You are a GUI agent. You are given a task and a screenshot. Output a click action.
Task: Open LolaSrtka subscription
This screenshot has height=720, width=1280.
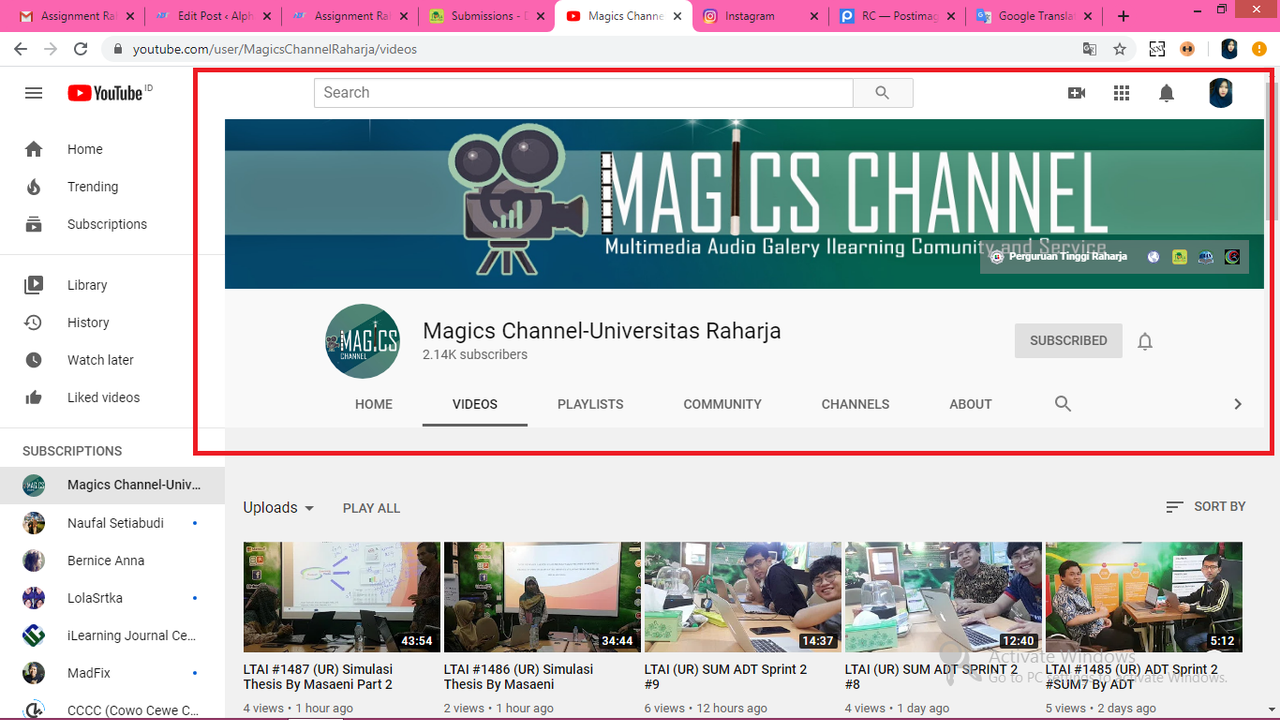click(112, 598)
